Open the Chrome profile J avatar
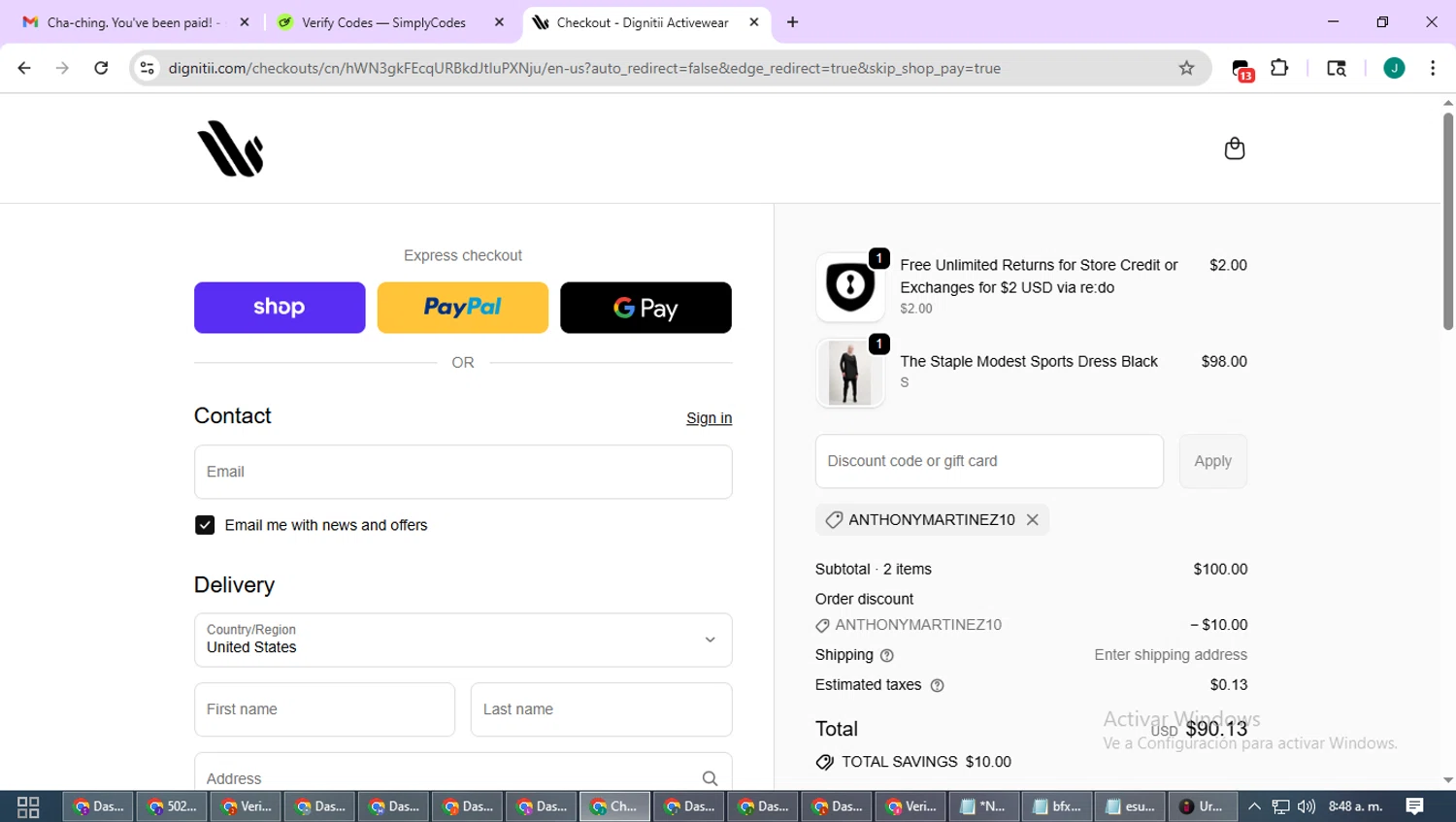The height and width of the screenshot is (822, 1456). (1394, 68)
